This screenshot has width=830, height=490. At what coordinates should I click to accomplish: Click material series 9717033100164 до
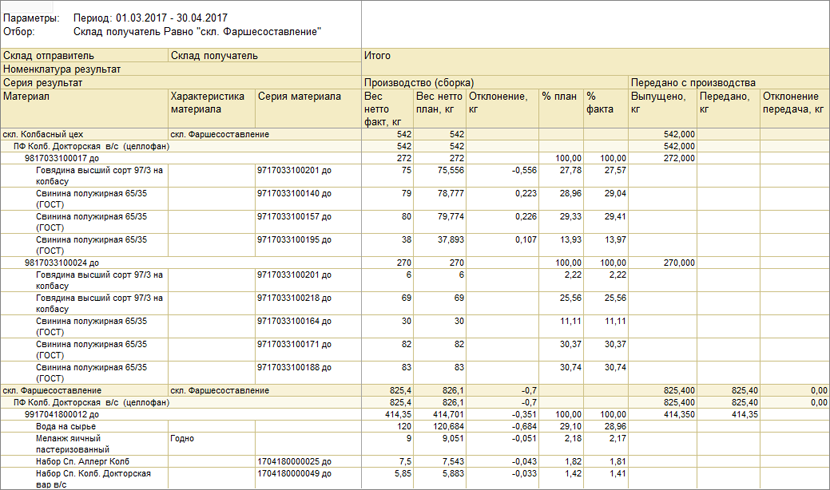294,321
